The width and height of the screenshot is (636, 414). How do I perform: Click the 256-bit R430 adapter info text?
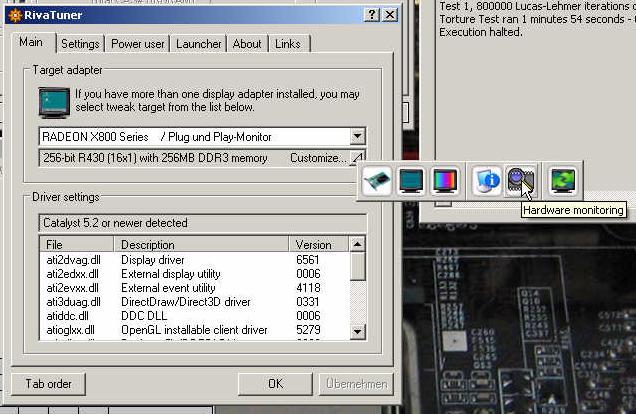[x=155, y=158]
